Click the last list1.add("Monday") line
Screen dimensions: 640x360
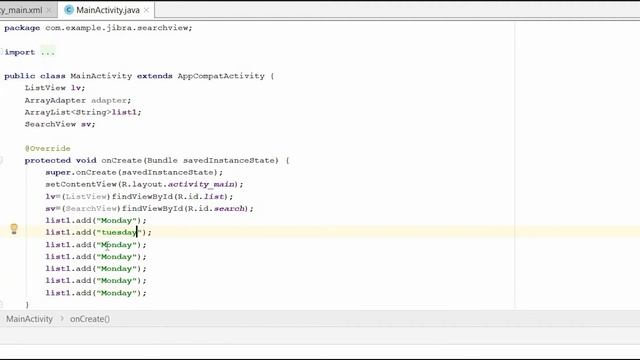tap(96, 293)
